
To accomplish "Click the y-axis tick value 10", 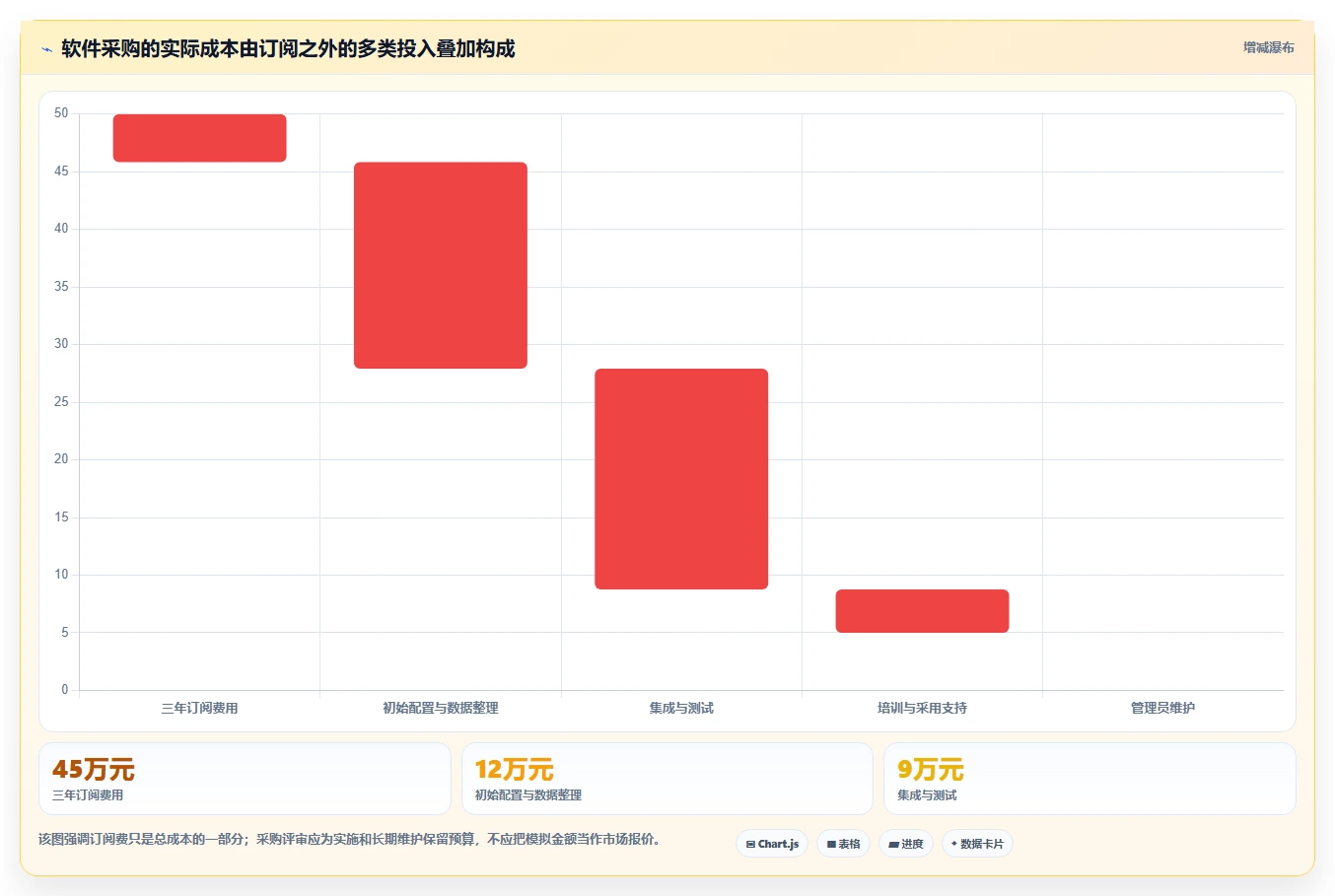I will (61, 575).
